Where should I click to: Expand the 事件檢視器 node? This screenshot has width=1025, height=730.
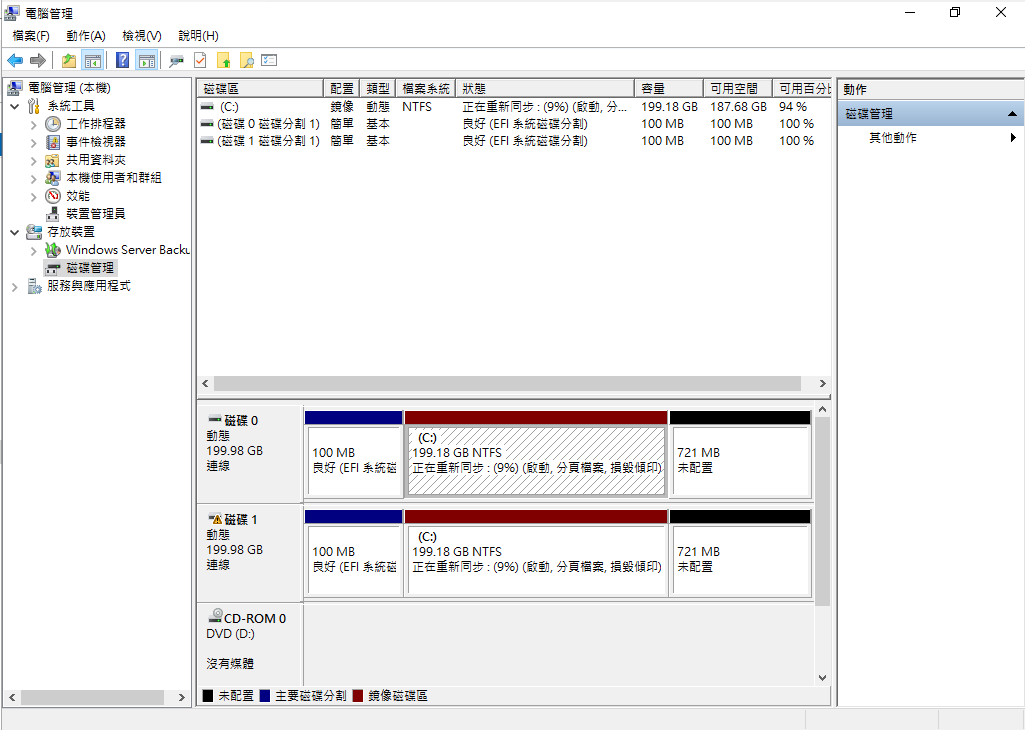point(33,142)
